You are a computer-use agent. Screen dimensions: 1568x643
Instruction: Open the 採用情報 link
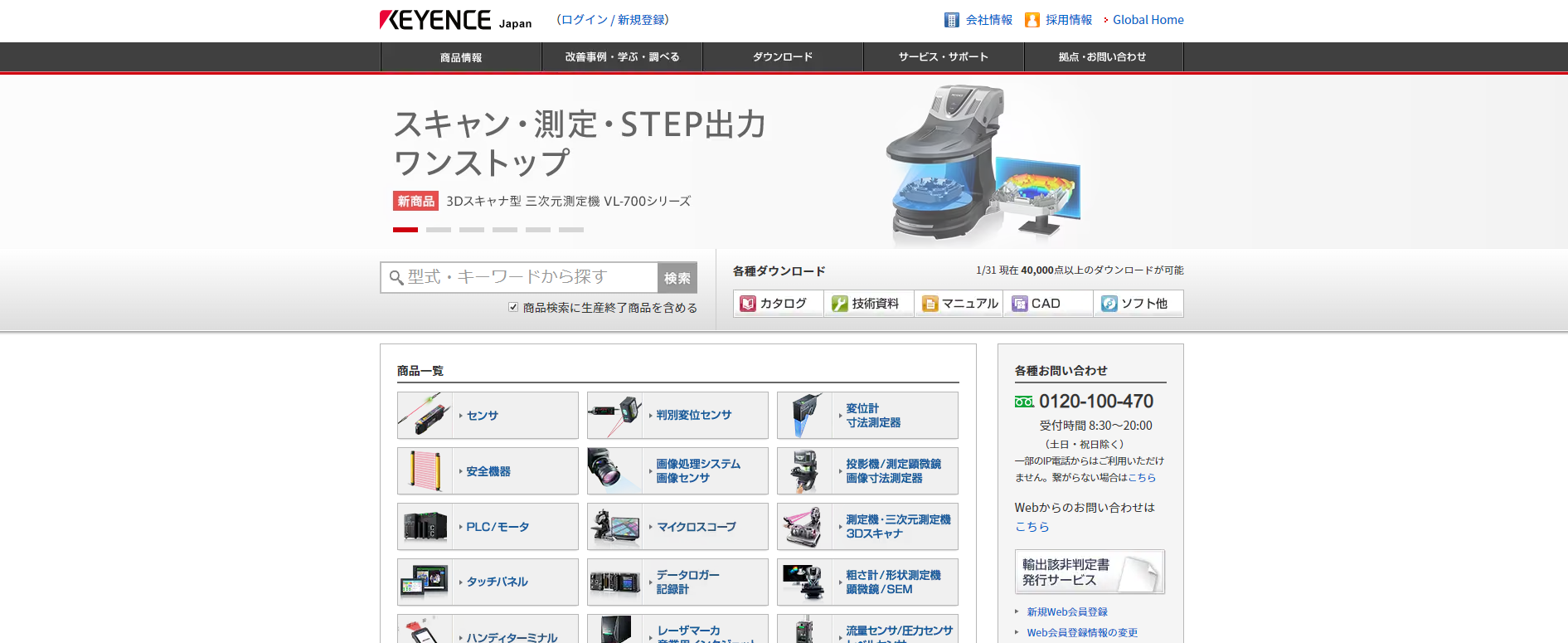click(1069, 20)
